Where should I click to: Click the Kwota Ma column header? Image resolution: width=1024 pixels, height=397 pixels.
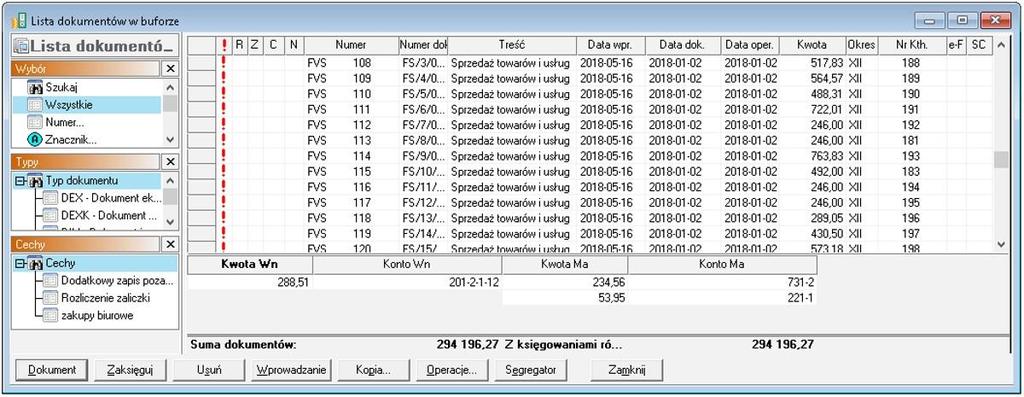(564, 264)
